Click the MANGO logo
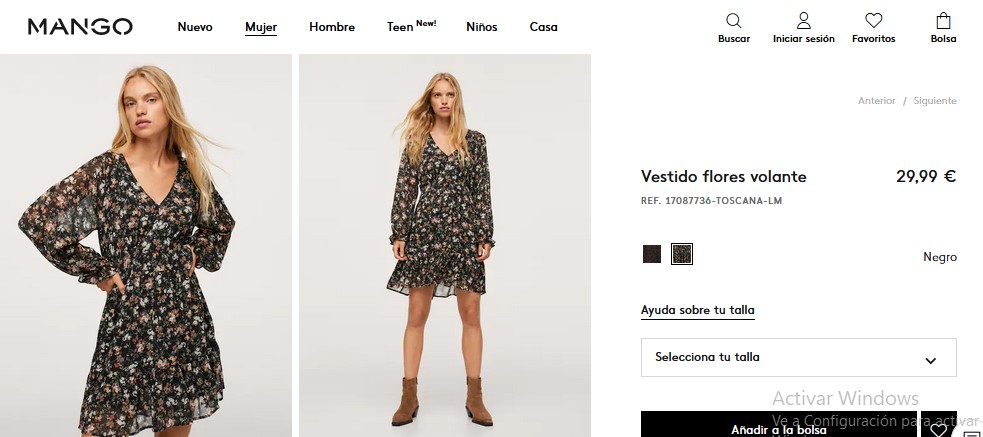 [x=80, y=27]
